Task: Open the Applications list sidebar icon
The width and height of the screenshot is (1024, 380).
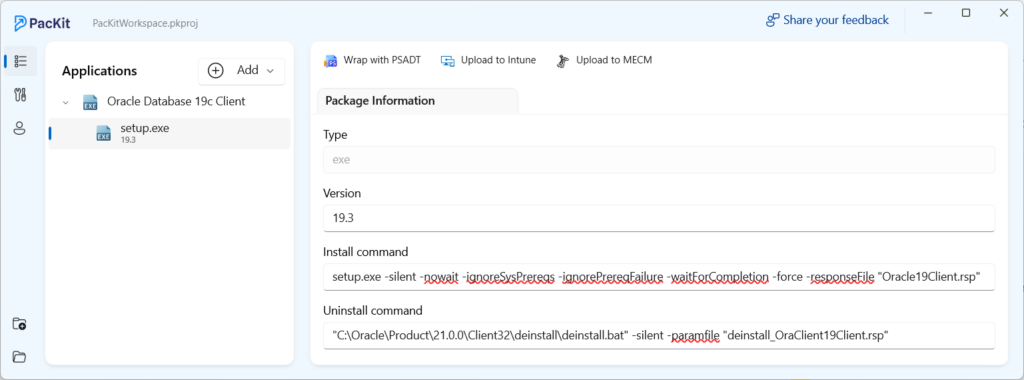Action: click(x=20, y=61)
